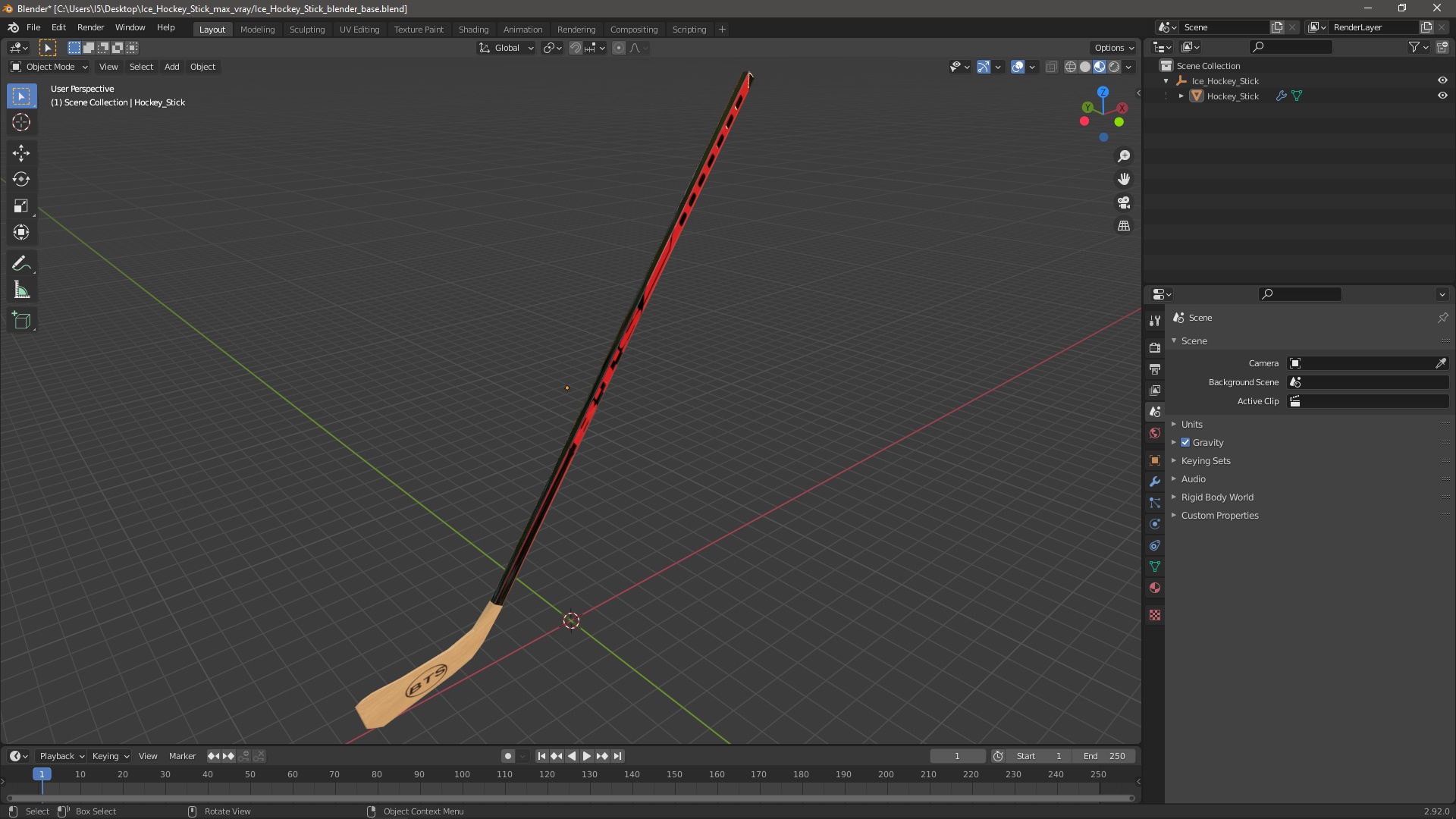Open the Render menu

point(90,27)
